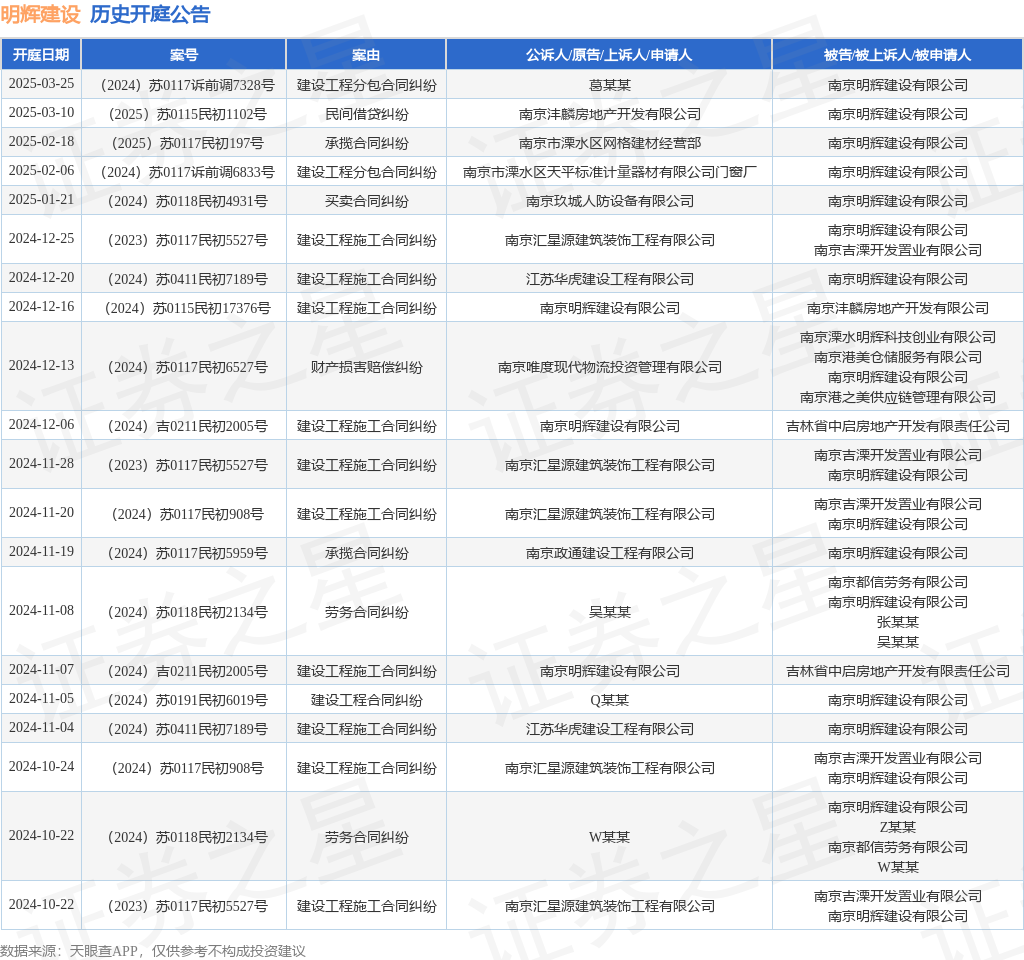Viewport: 1024px width, 960px height.
Task: Click the 案由 column header
Action: click(x=366, y=55)
